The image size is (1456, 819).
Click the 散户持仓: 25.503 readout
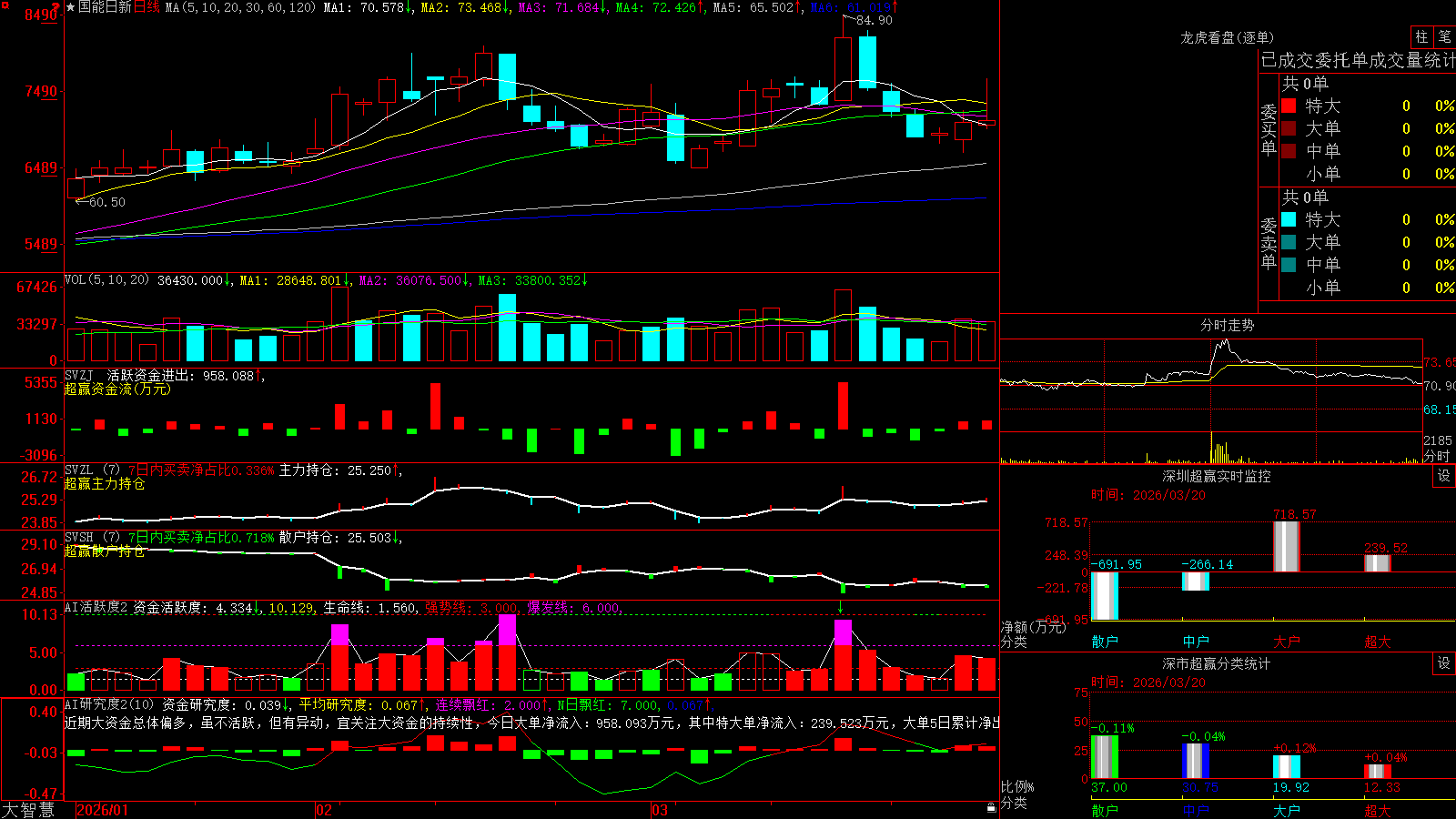point(340,537)
